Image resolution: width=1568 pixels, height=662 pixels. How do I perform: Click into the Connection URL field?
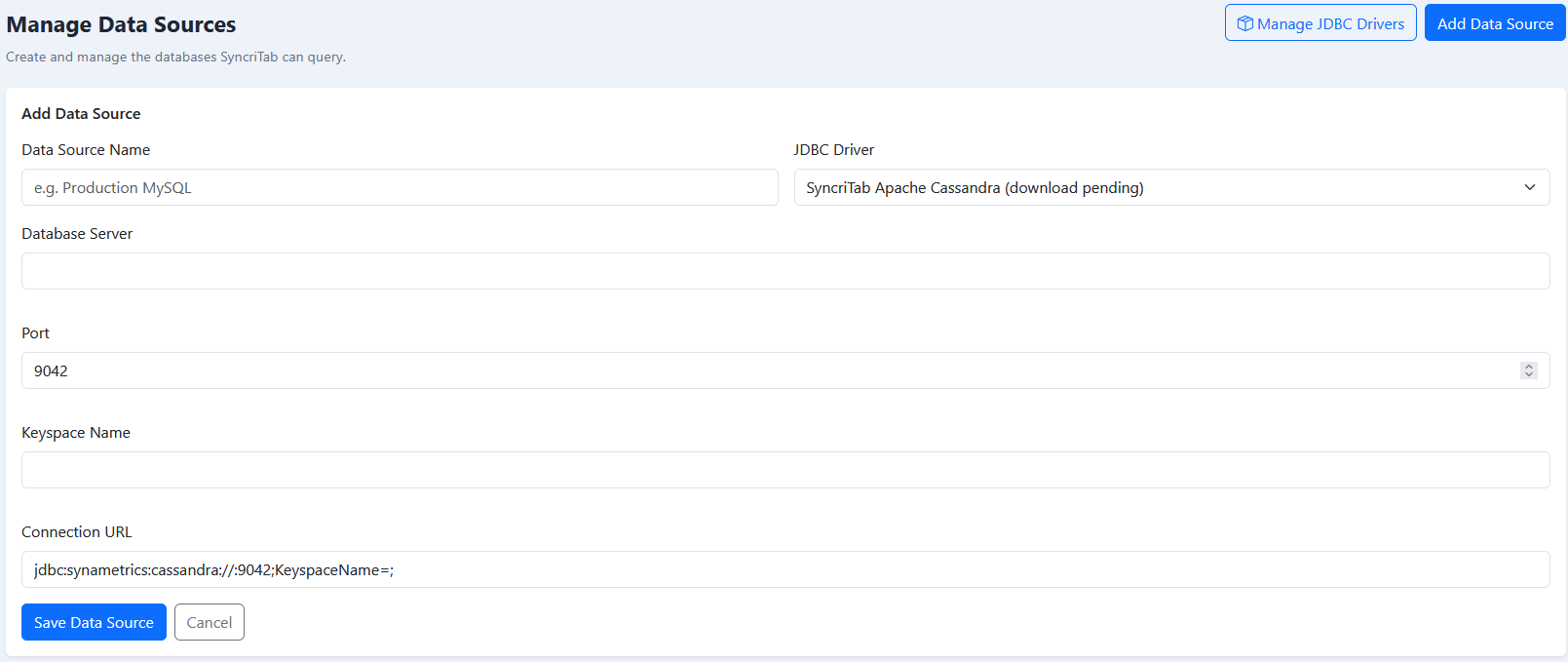[x=785, y=569]
